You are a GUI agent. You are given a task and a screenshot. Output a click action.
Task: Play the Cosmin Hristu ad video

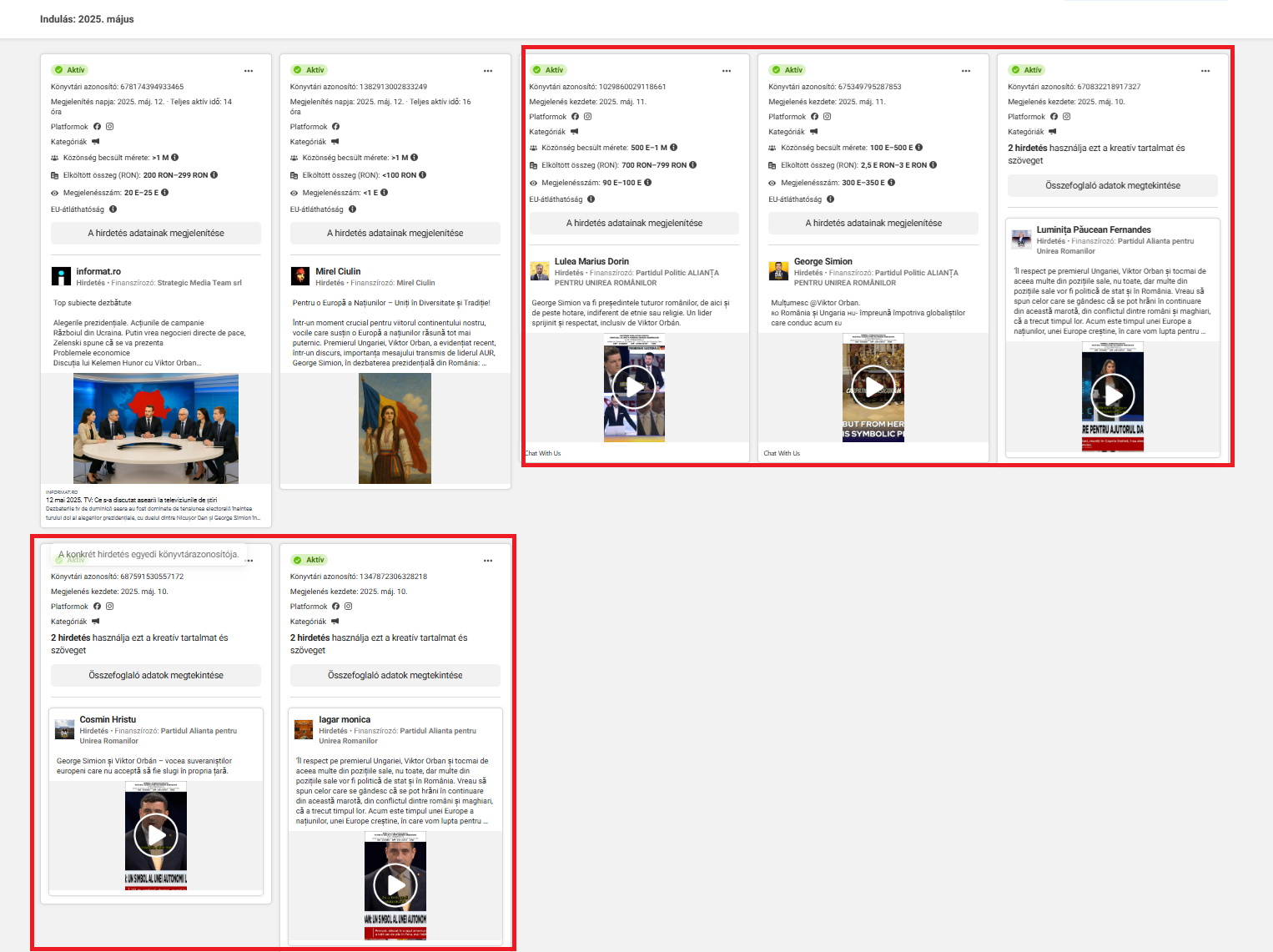pos(156,835)
